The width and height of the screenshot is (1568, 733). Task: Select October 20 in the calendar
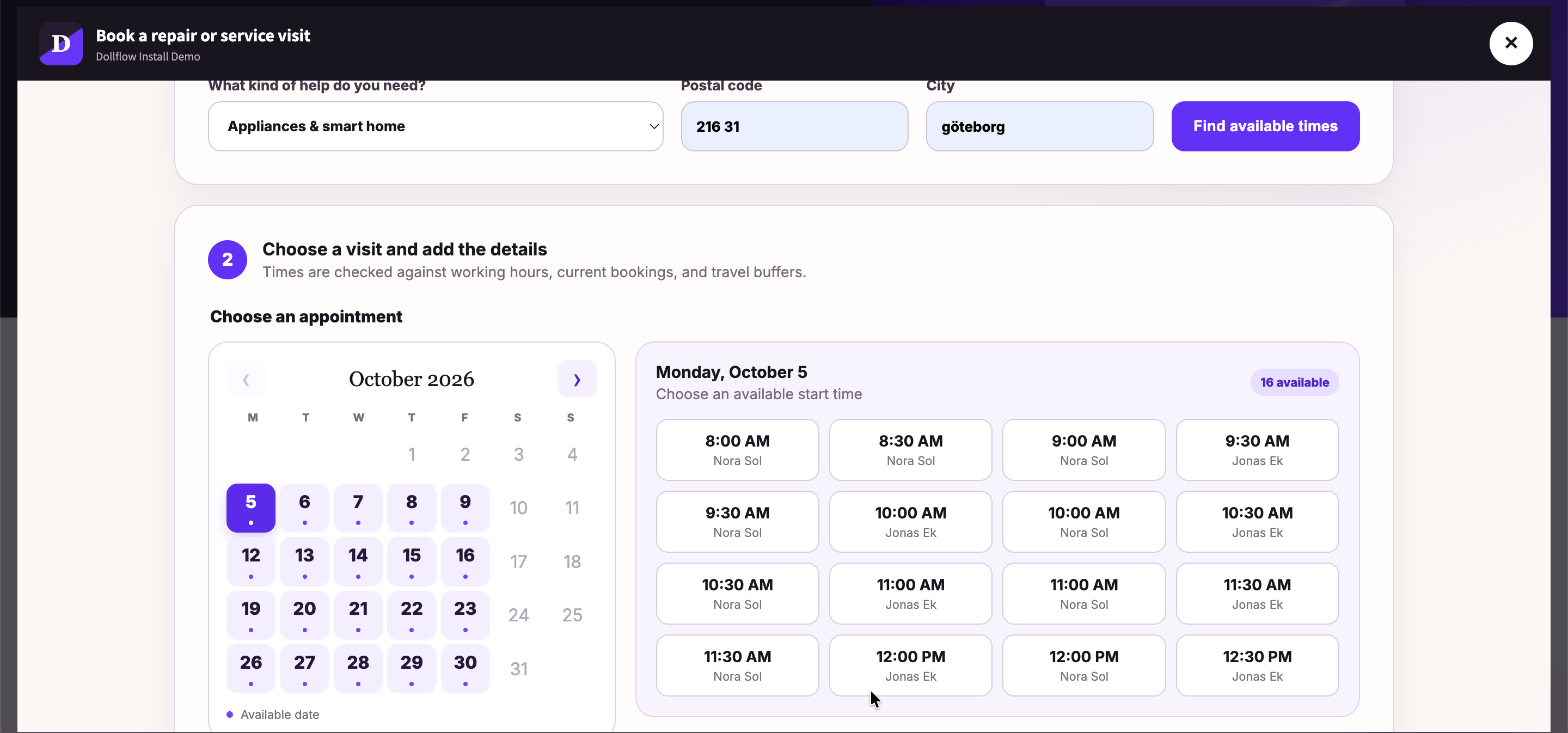pyautogui.click(x=304, y=615)
